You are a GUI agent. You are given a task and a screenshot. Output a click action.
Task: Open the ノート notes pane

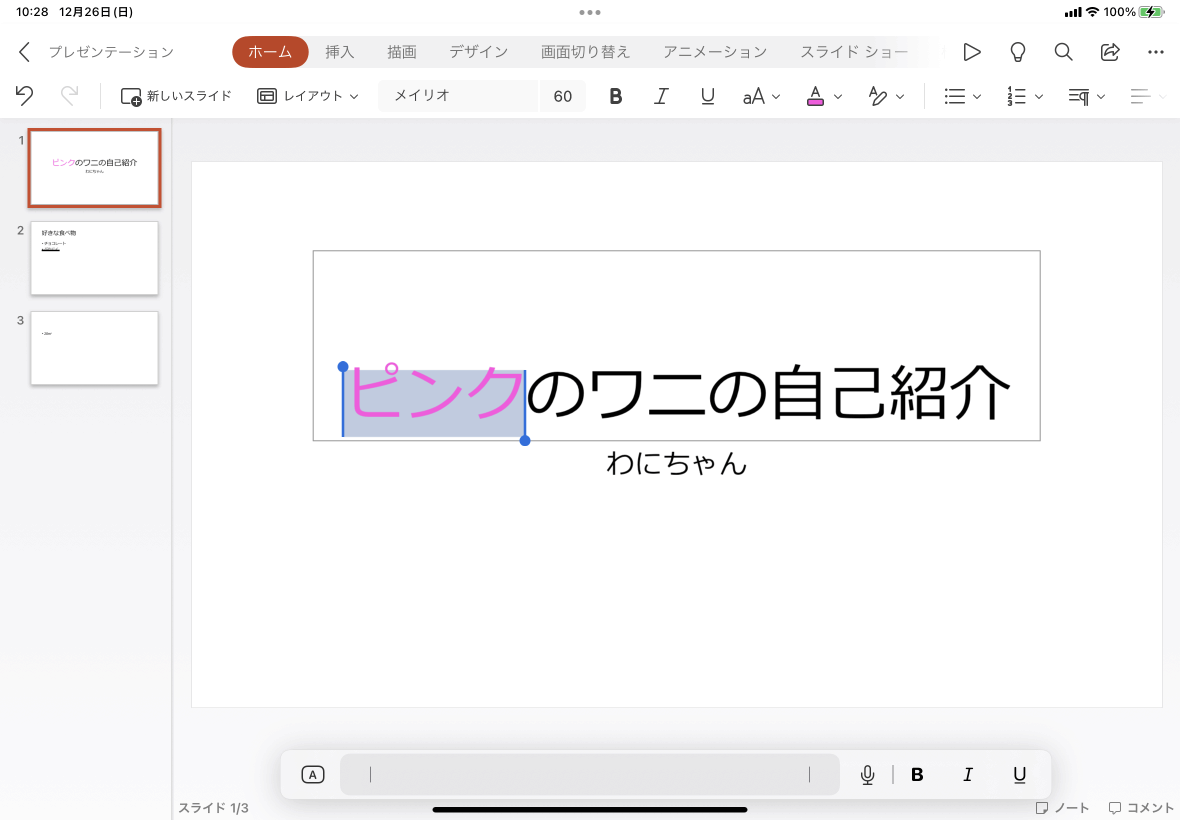1062,808
